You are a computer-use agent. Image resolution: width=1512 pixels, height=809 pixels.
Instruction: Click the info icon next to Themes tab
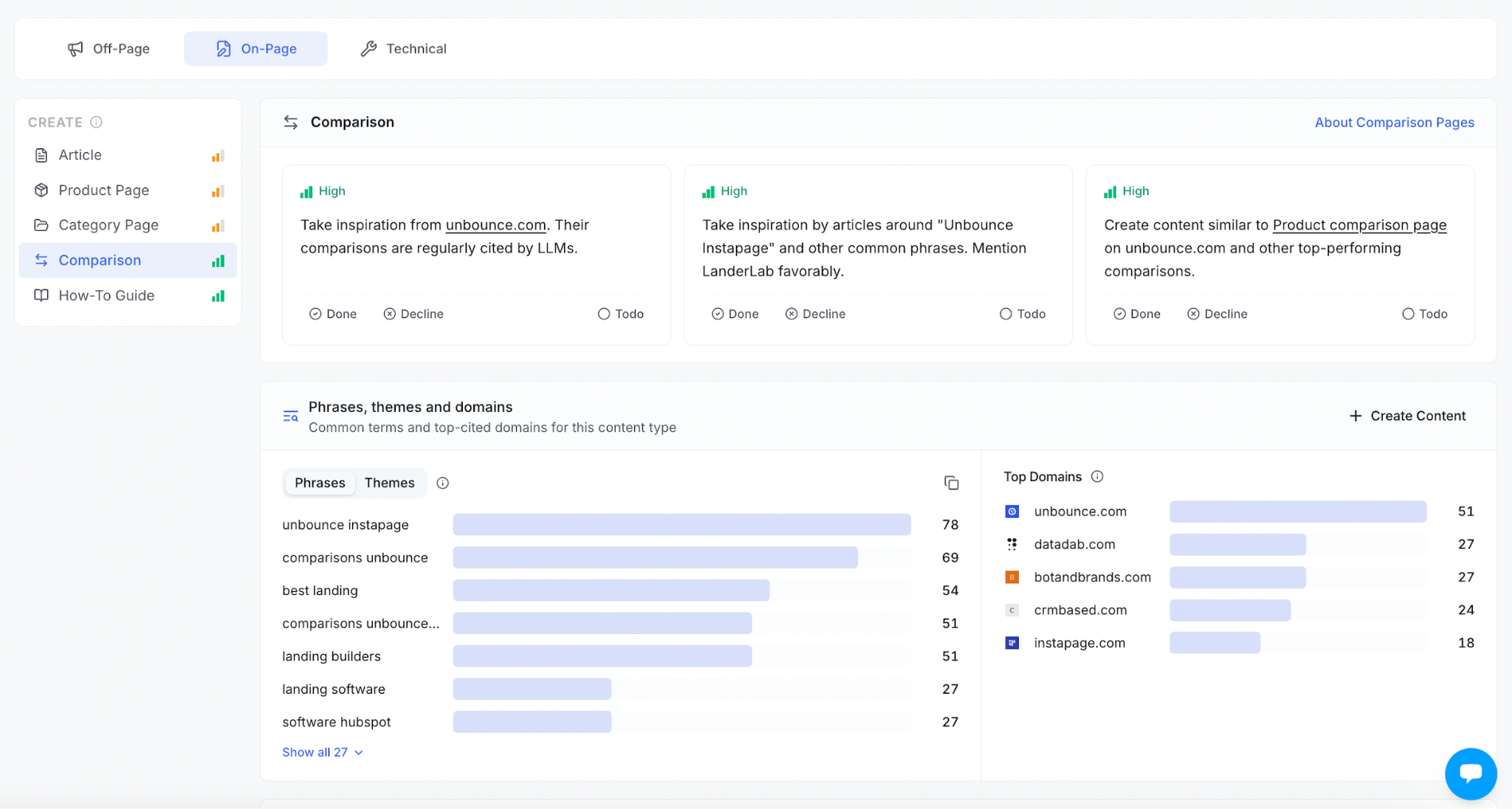(443, 483)
